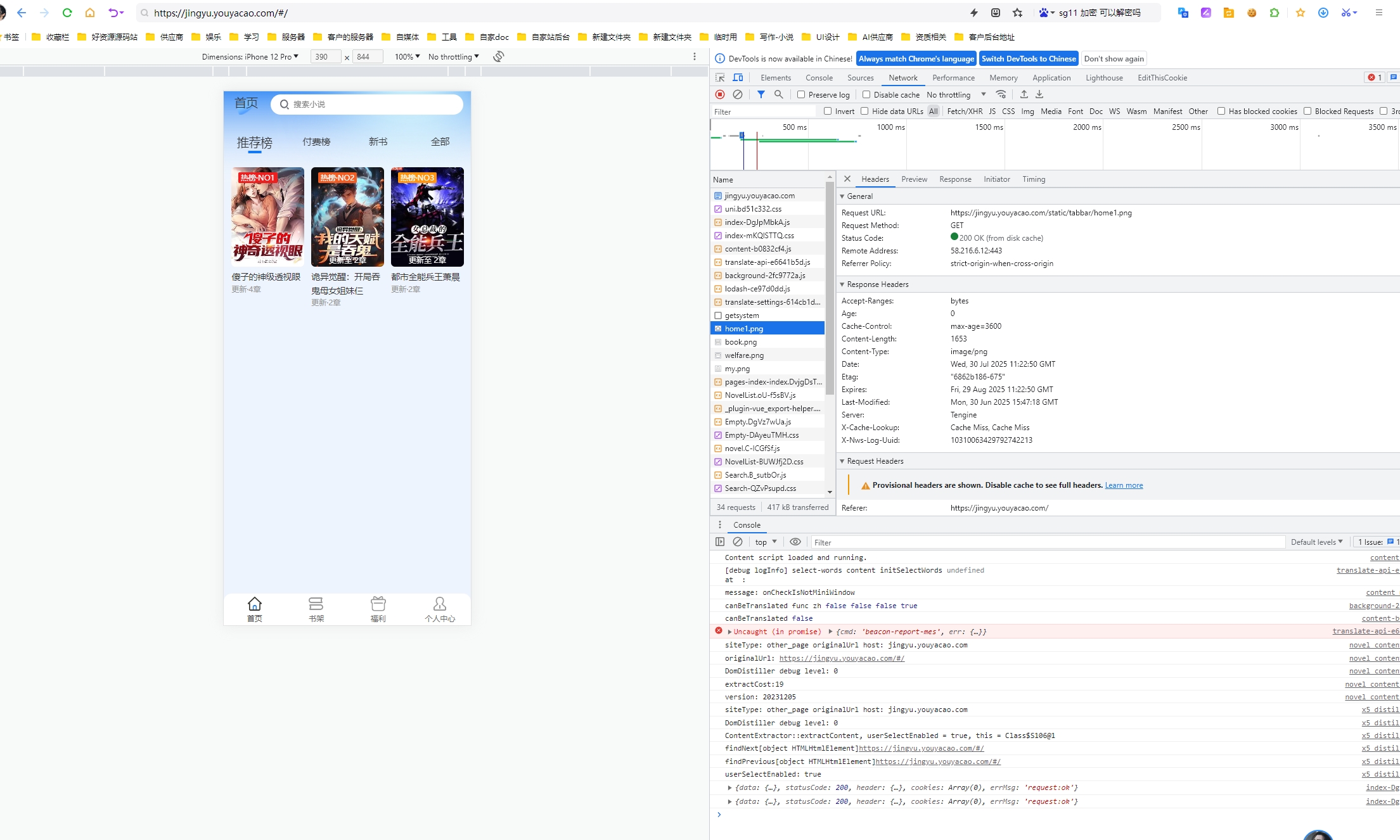Tick the Invert filter checkbox
This screenshot has width=1400, height=840.
[x=828, y=111]
